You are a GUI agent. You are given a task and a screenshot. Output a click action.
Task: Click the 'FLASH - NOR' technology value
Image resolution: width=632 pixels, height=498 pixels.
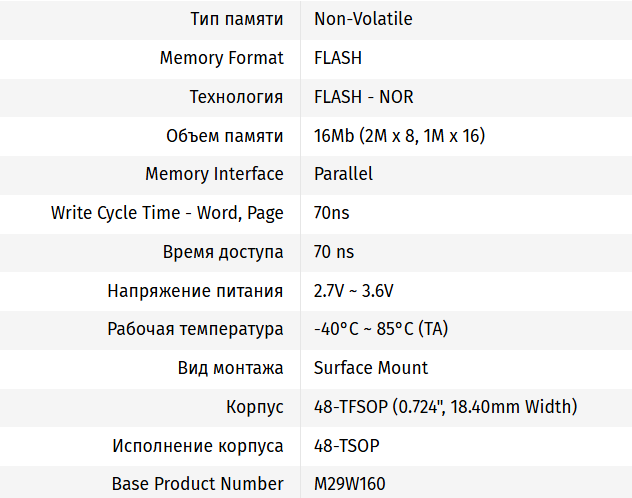pyautogui.click(x=364, y=97)
